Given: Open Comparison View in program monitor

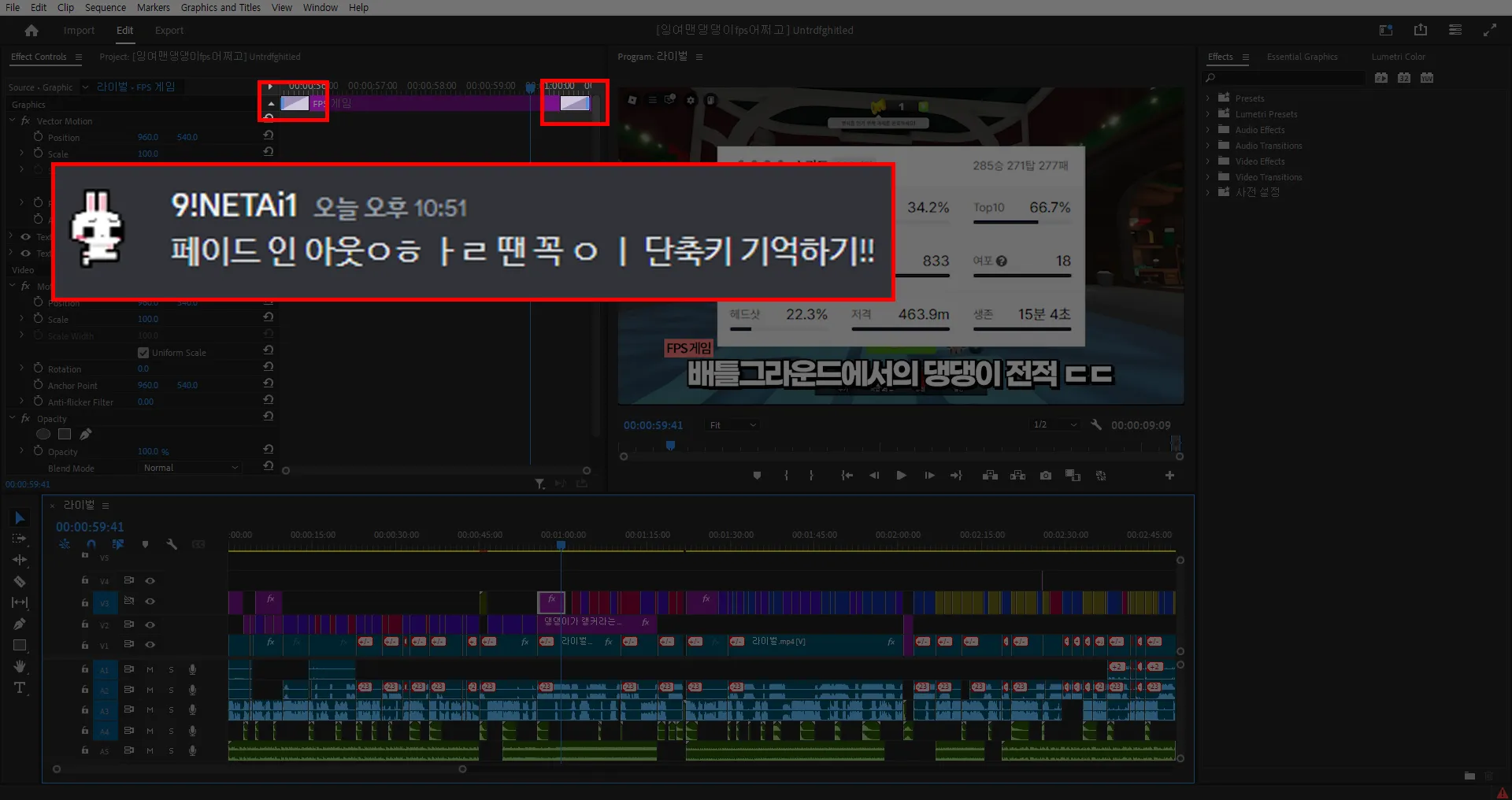Looking at the screenshot, I should [1073, 476].
